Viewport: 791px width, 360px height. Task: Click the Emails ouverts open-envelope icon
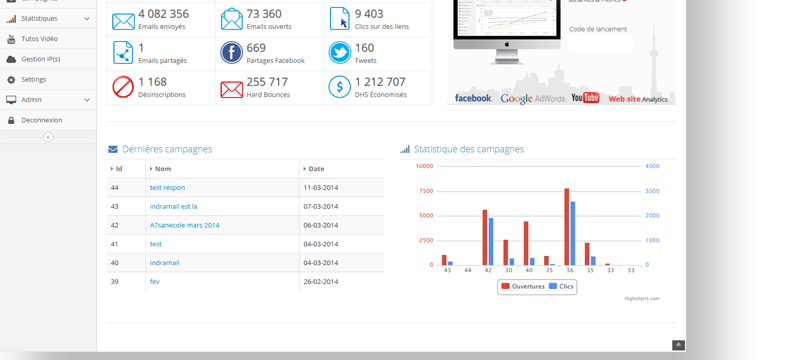(232, 19)
